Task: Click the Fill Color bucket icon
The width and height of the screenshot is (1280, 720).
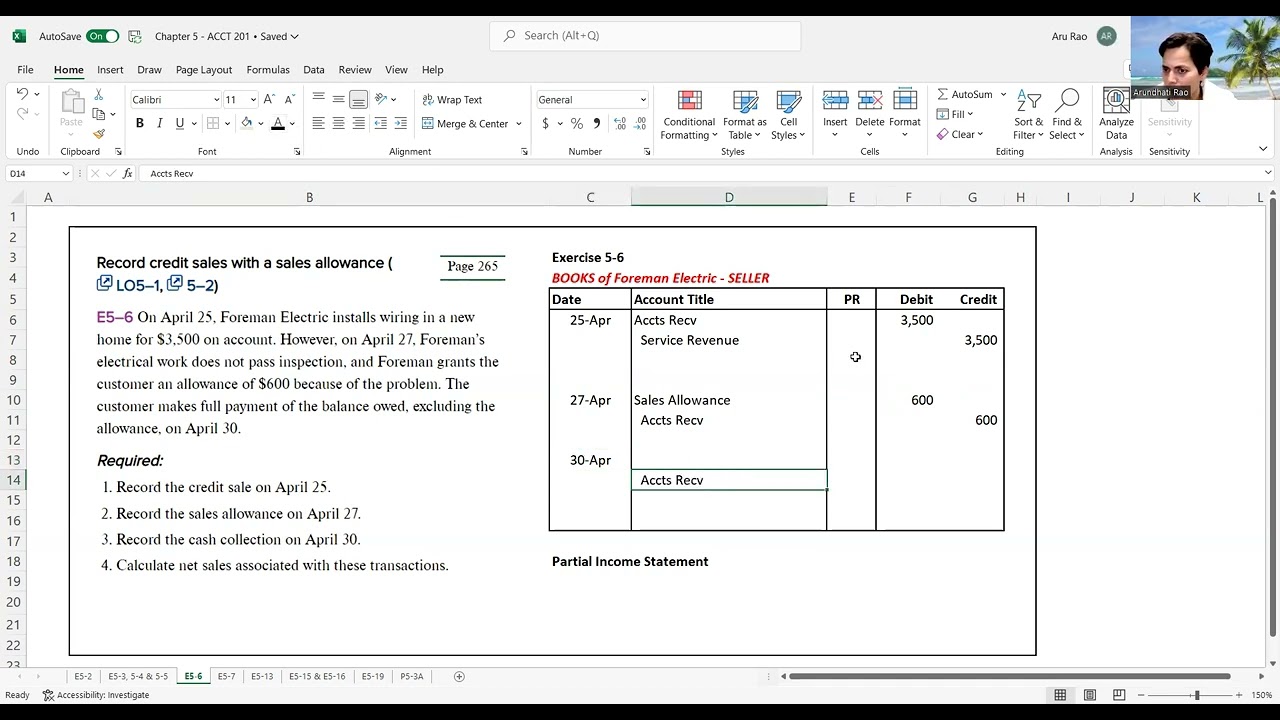Action: [247, 123]
